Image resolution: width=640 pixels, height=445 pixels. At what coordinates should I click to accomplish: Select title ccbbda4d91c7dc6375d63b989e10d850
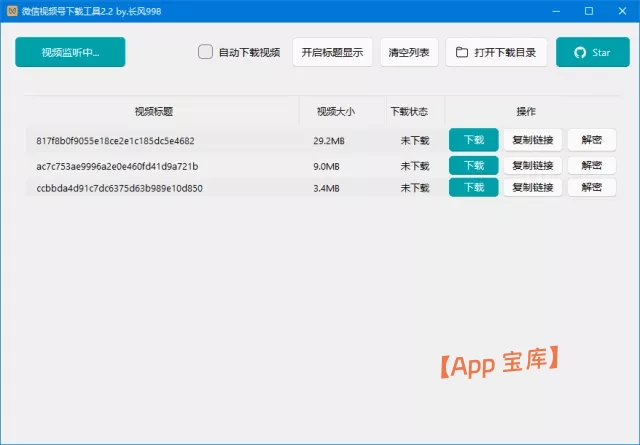point(119,188)
